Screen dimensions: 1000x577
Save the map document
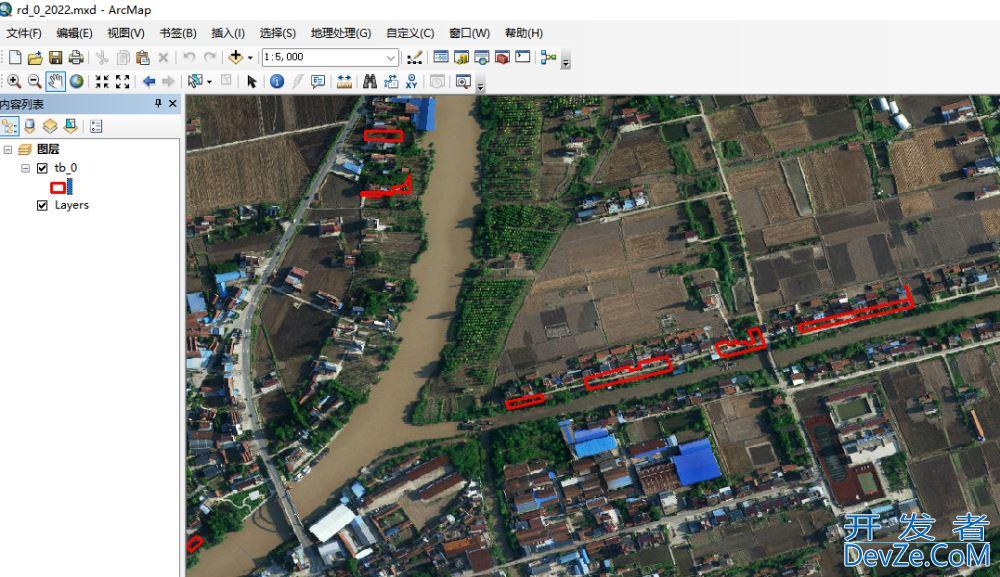tap(55, 57)
